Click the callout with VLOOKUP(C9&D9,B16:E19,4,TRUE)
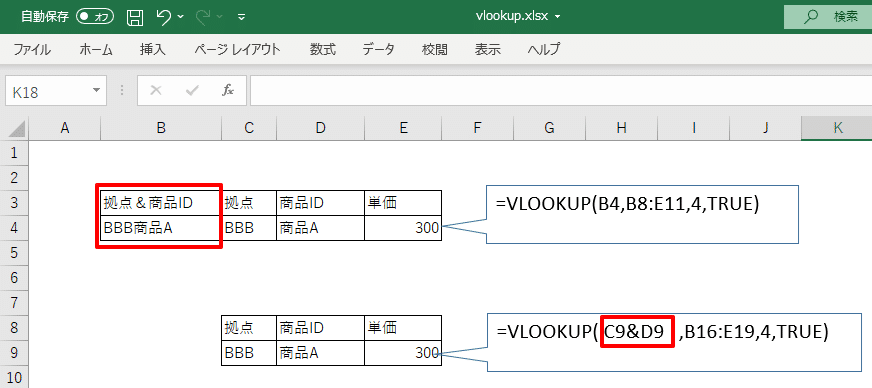Viewport: 872px width, 388px height. [676, 342]
